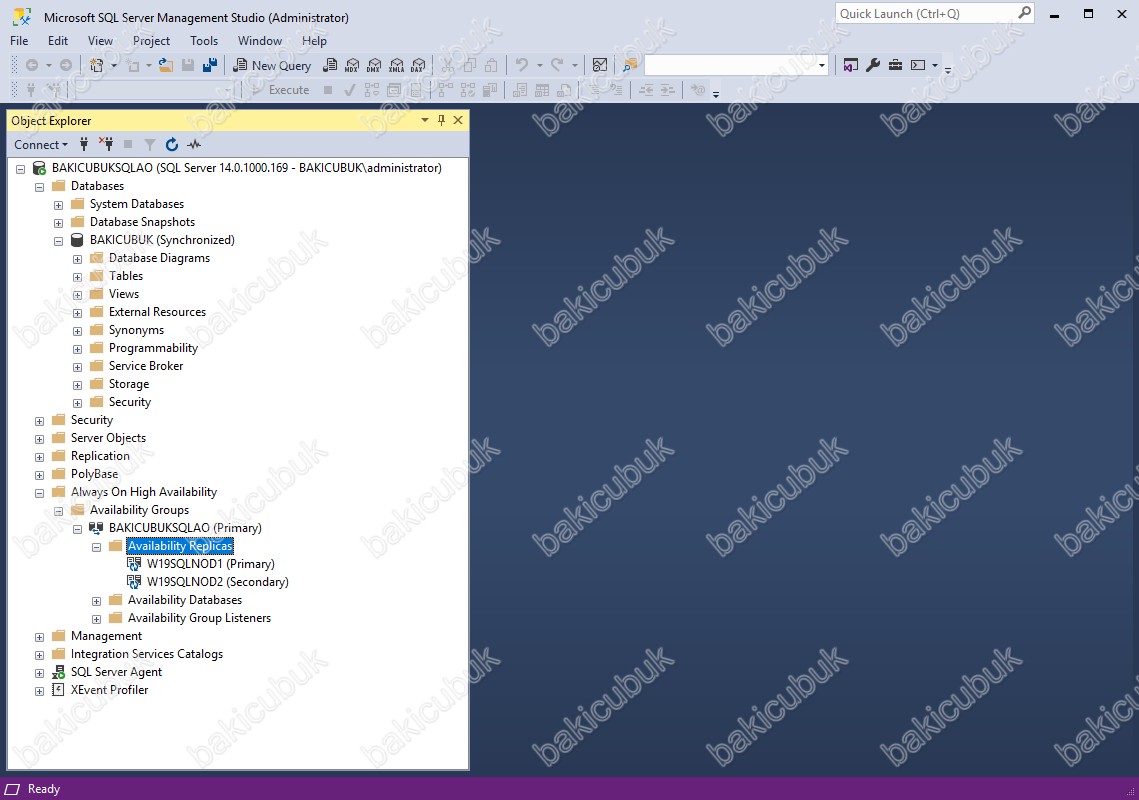This screenshot has width=1139, height=800.
Task: Select the BAKICUBUK (Synchronized) database
Action: [x=162, y=240]
